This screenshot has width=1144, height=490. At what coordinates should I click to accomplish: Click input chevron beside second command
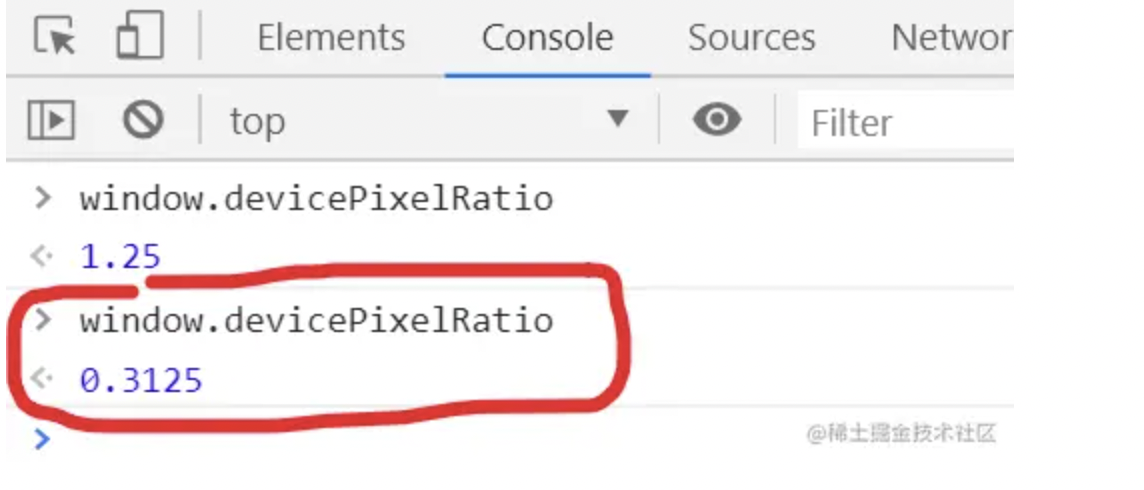42,320
